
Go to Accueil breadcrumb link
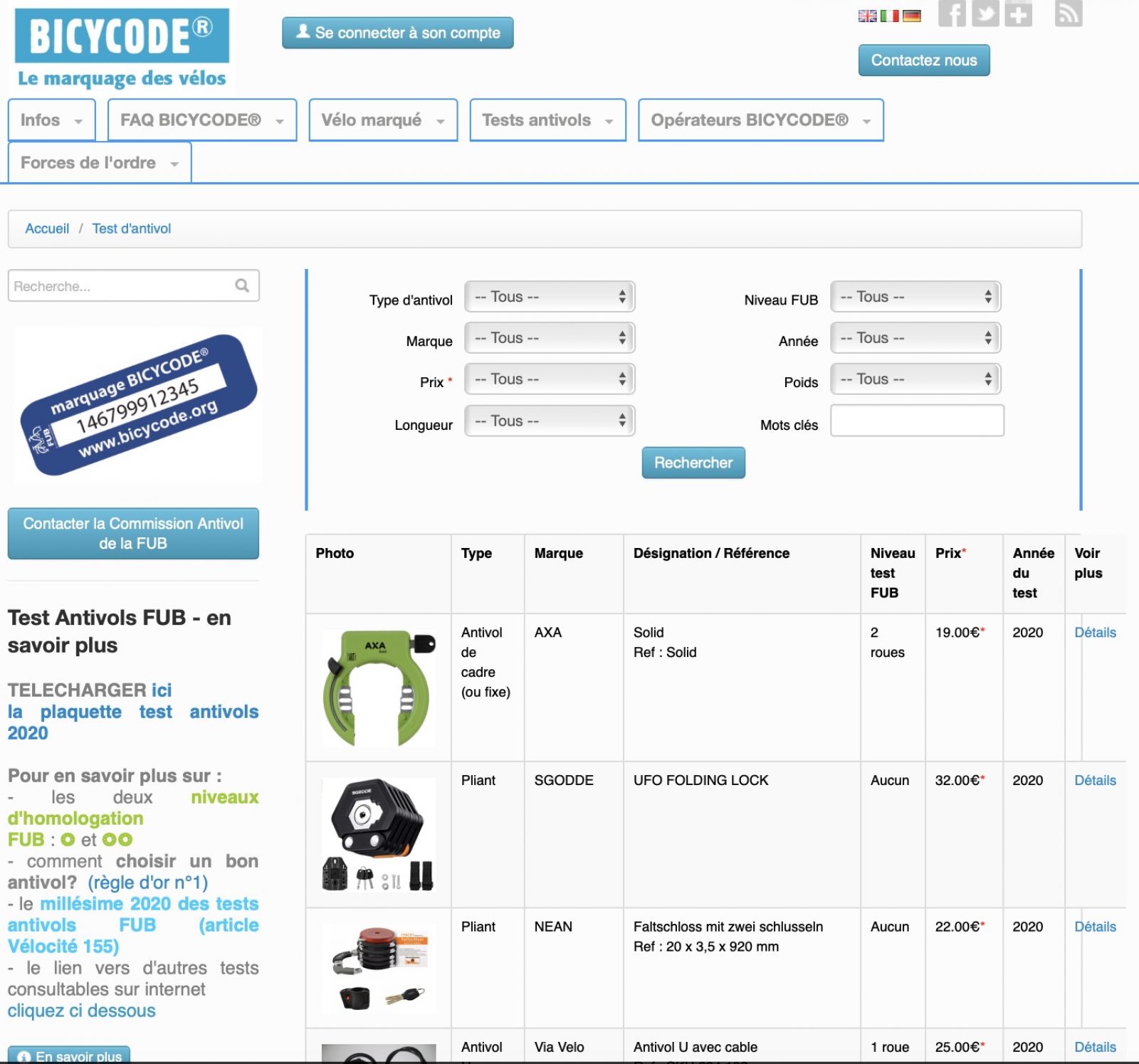(47, 228)
